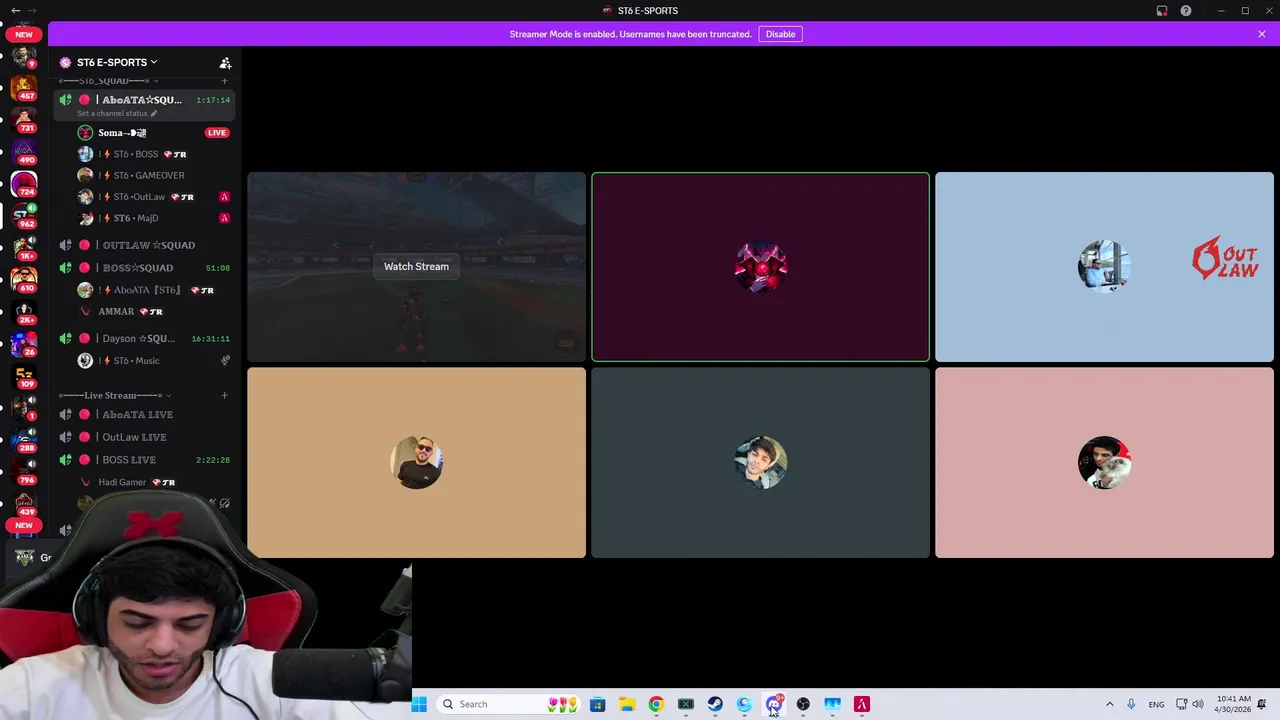This screenshot has height=720, width=1280.
Task: Join the BOSS☆SQUAD voice channel
Action: (145, 268)
